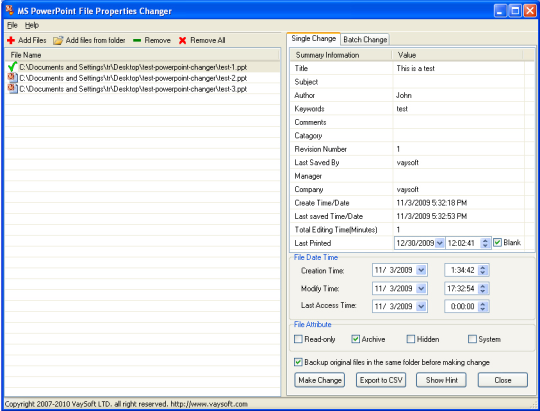This screenshot has width=540, height=411.
Task: Click the application icon in title bar
Action: (9, 10)
